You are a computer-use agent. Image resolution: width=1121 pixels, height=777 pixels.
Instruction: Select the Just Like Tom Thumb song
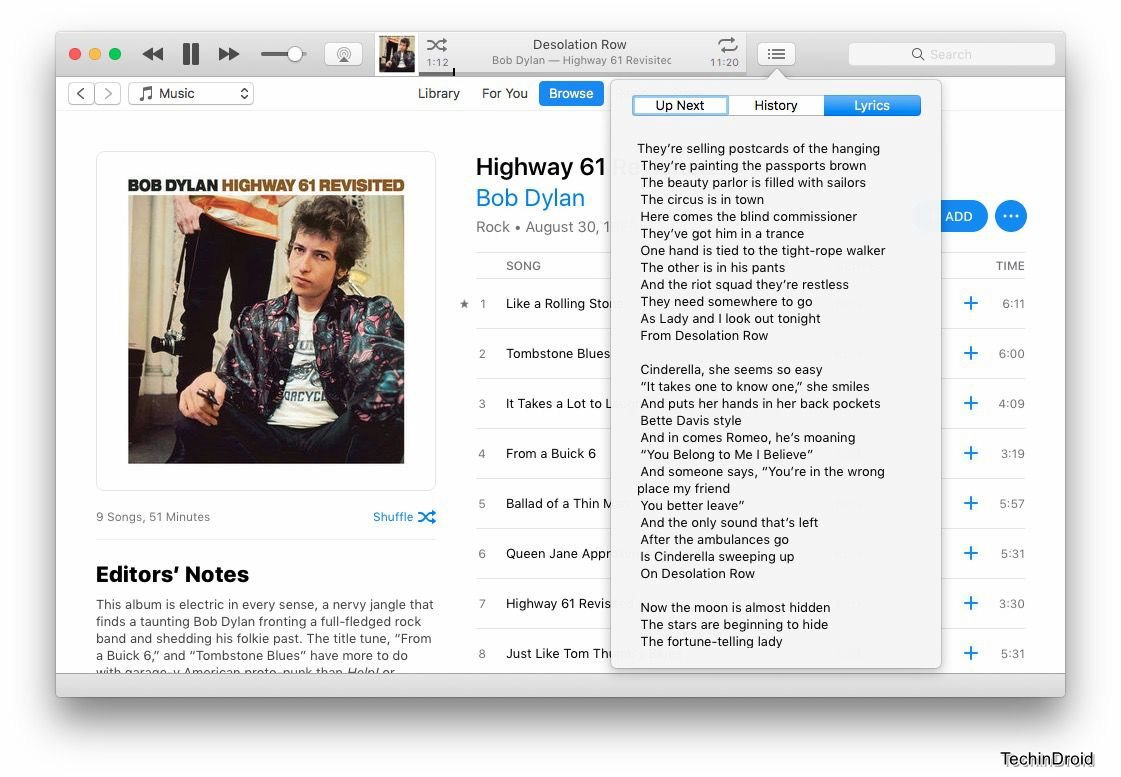point(558,654)
